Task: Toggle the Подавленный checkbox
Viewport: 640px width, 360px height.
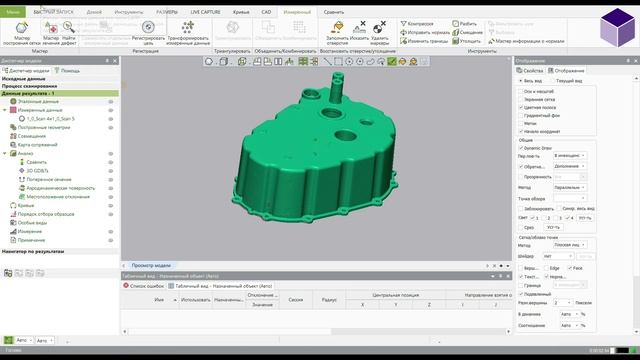Action: 521,294
